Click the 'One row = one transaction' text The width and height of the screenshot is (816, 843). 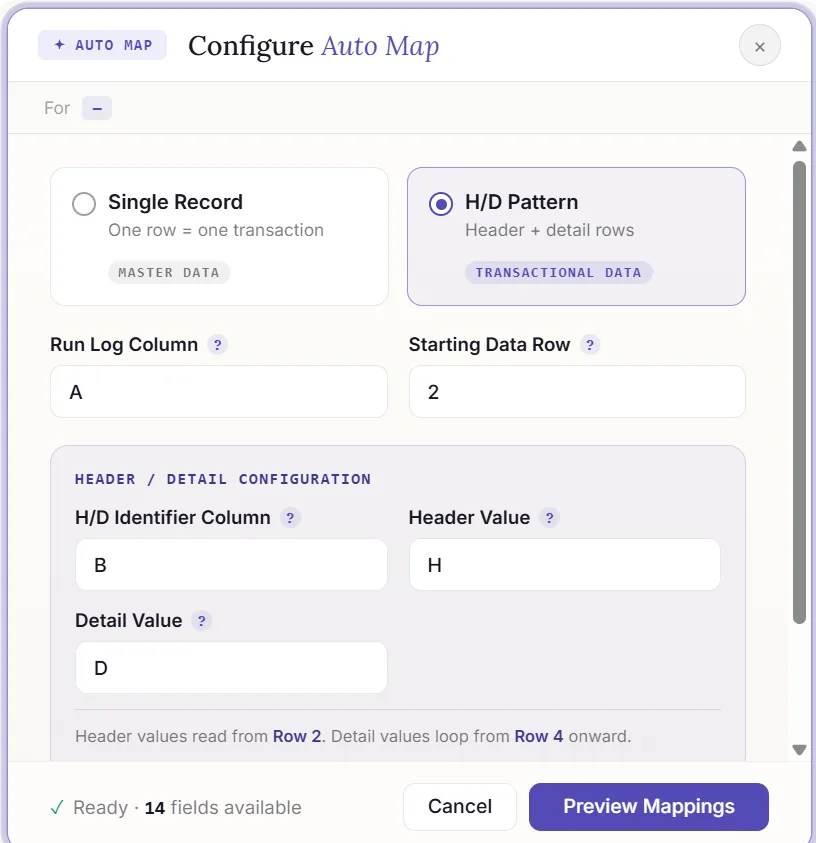pos(216,230)
